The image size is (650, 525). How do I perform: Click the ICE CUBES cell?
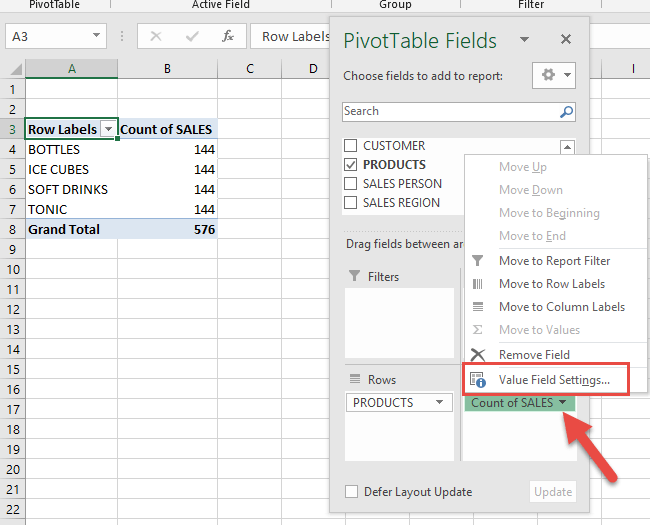72,169
